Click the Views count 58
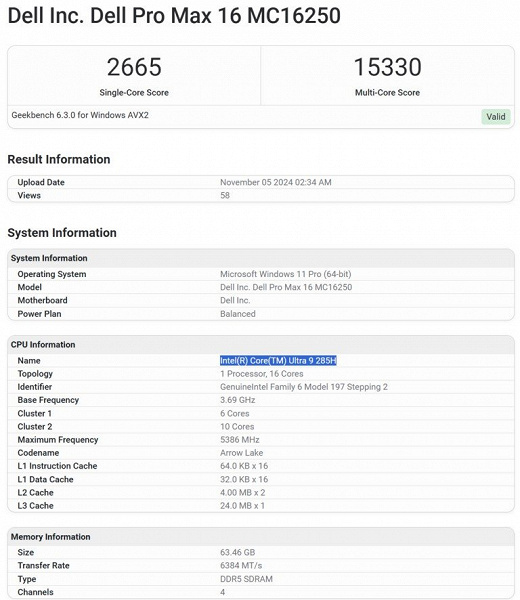This screenshot has height=600, width=520. (x=225, y=196)
